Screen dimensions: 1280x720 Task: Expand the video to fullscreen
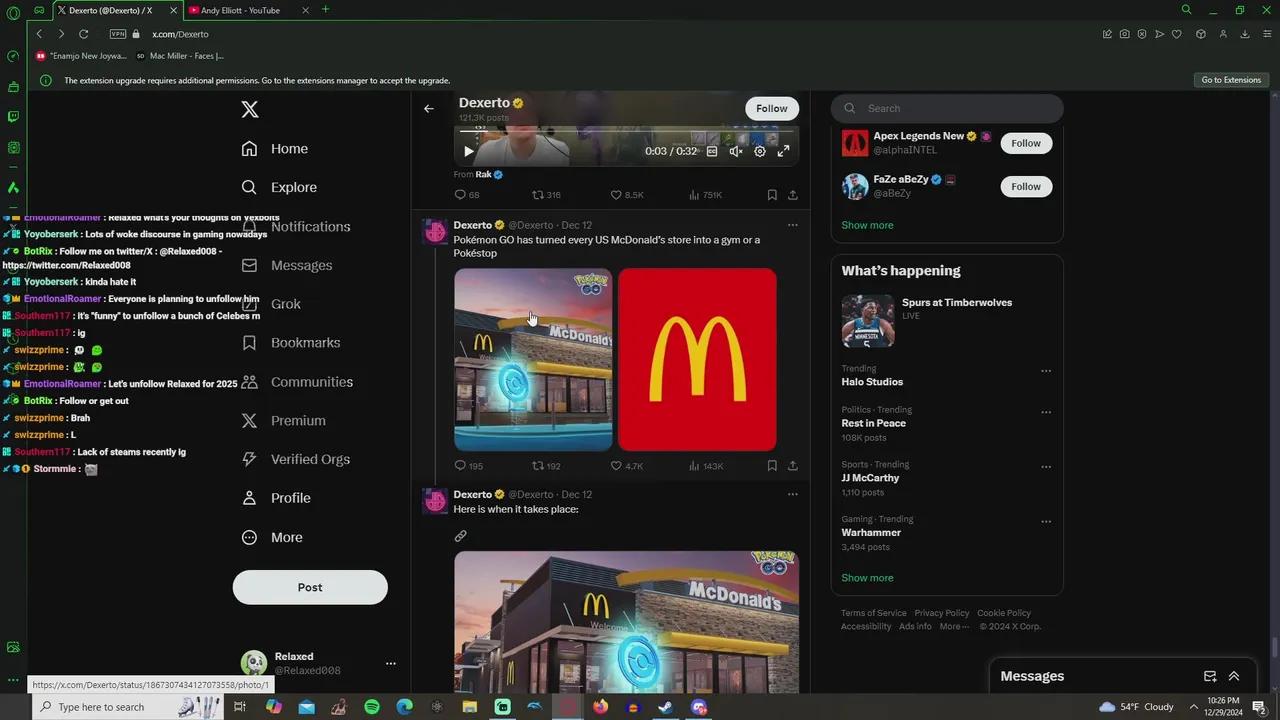click(784, 151)
